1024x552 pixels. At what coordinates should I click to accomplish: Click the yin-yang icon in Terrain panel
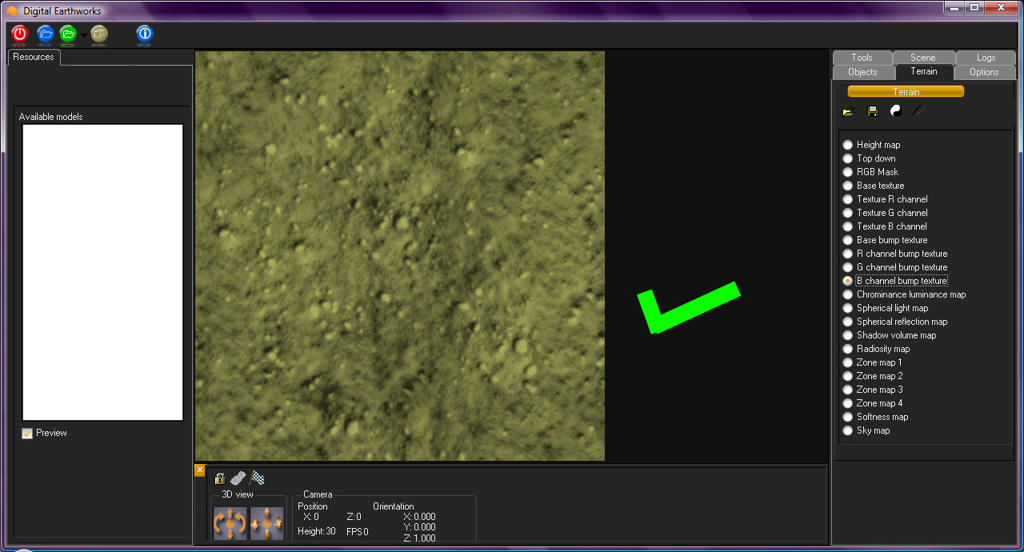pyautogui.click(x=896, y=111)
